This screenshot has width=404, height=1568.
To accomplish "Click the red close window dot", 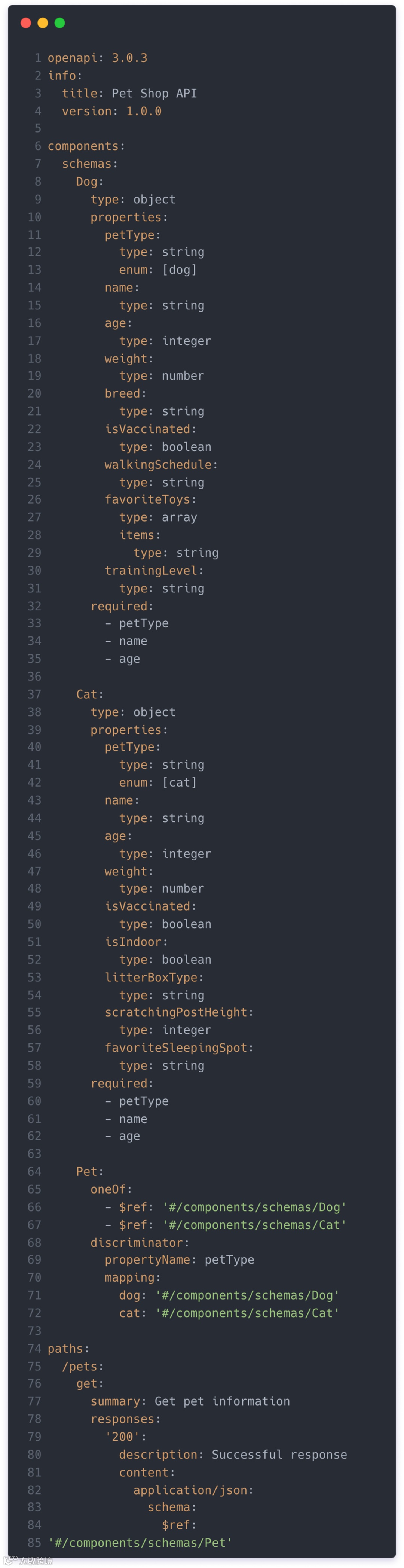I will pos(25,22).
